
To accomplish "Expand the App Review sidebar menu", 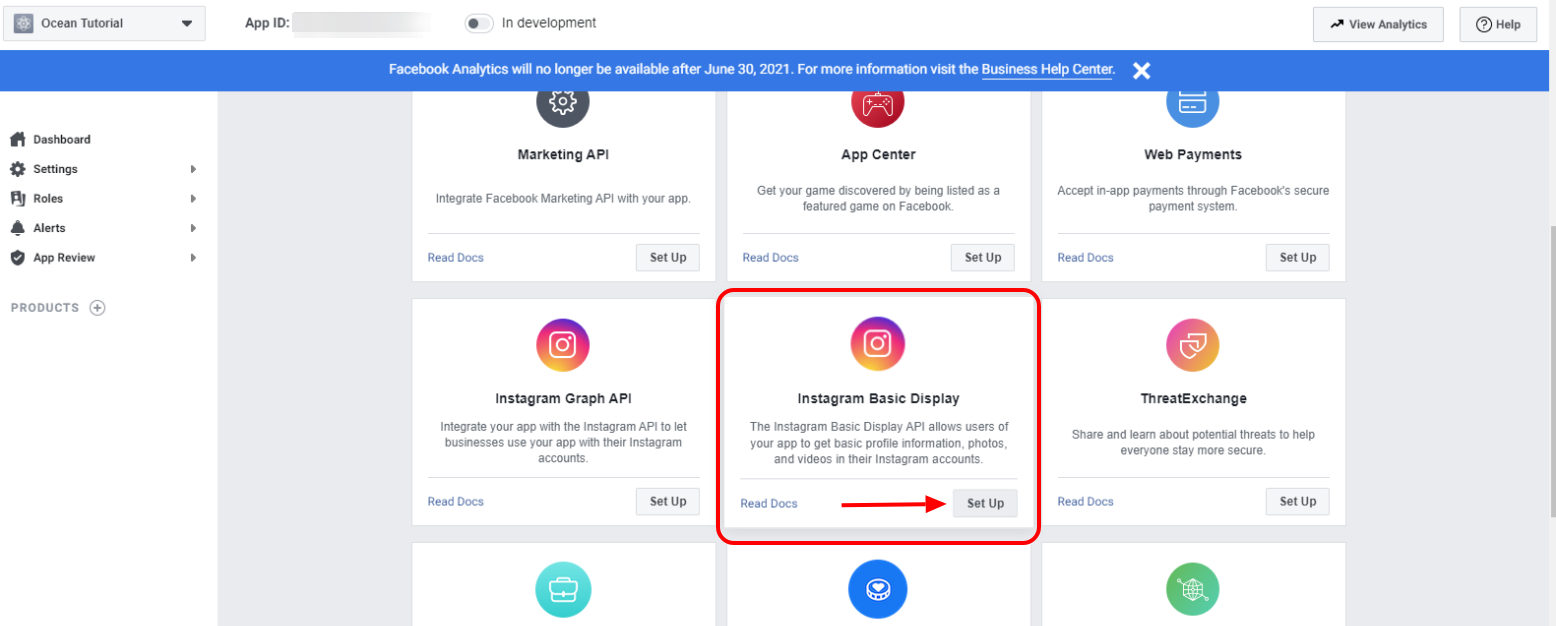I will pos(104,257).
